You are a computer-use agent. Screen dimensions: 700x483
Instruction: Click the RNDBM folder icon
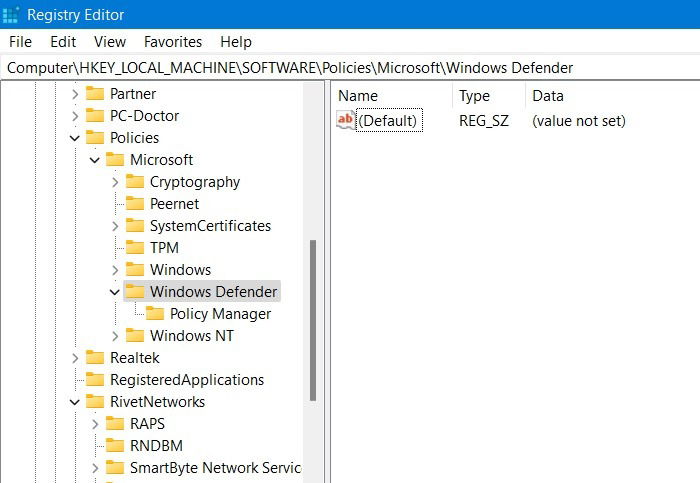(115, 445)
